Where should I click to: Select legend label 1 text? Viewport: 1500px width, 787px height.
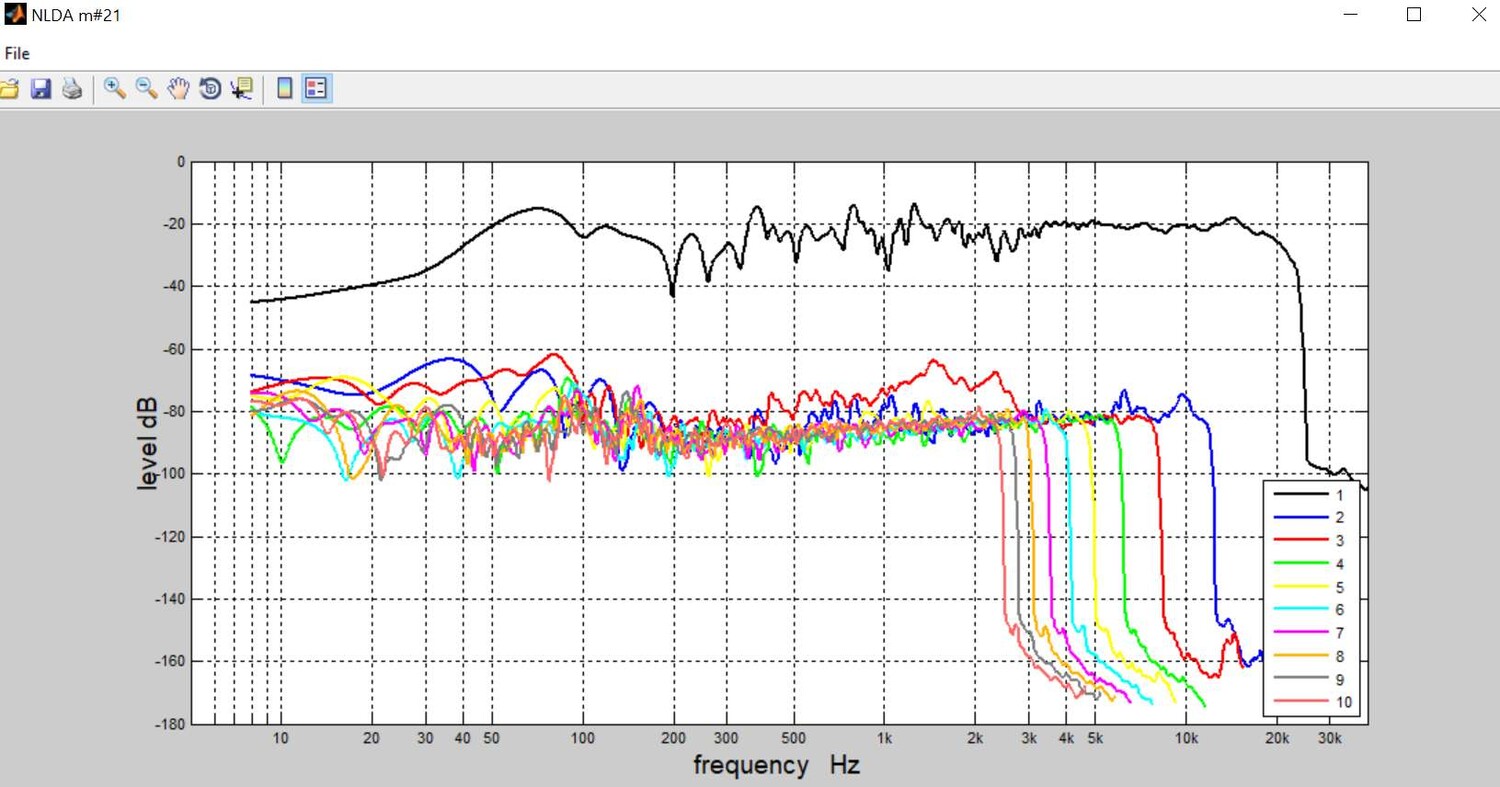coord(1339,495)
